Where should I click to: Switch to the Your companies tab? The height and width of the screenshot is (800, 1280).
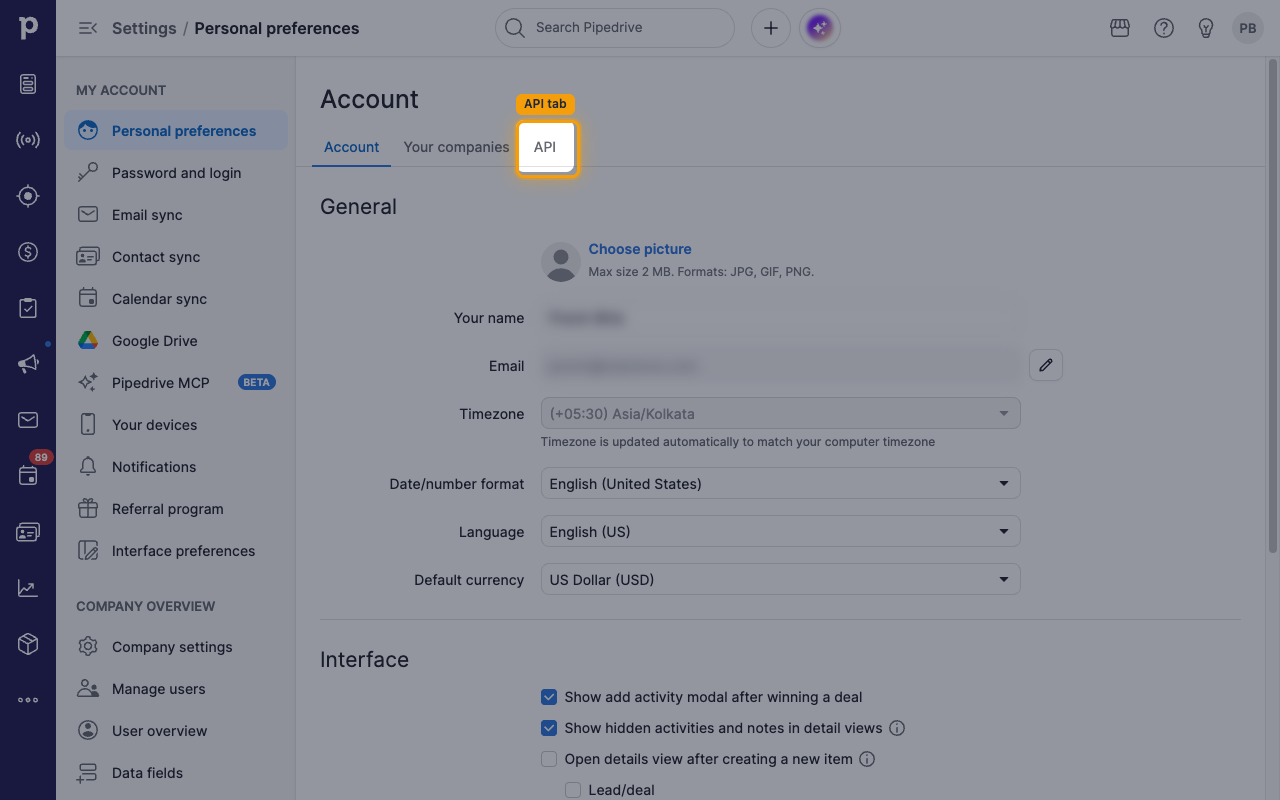pos(456,147)
